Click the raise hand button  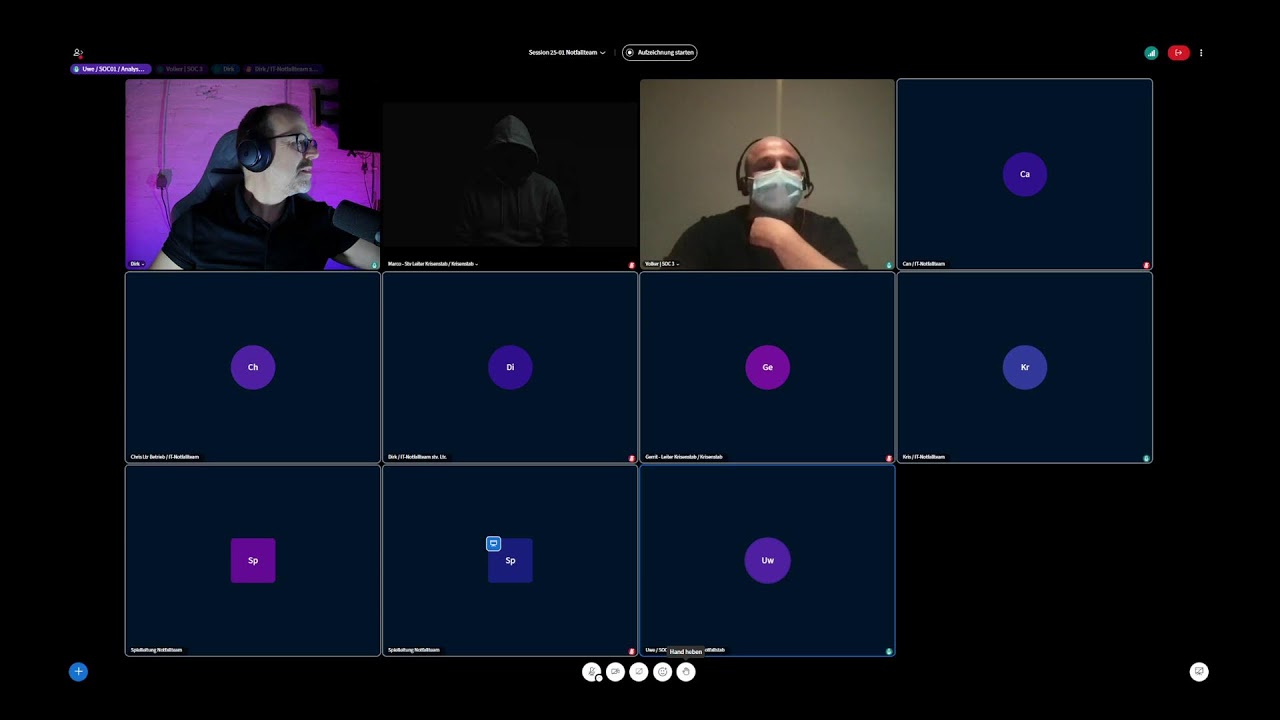pos(686,672)
